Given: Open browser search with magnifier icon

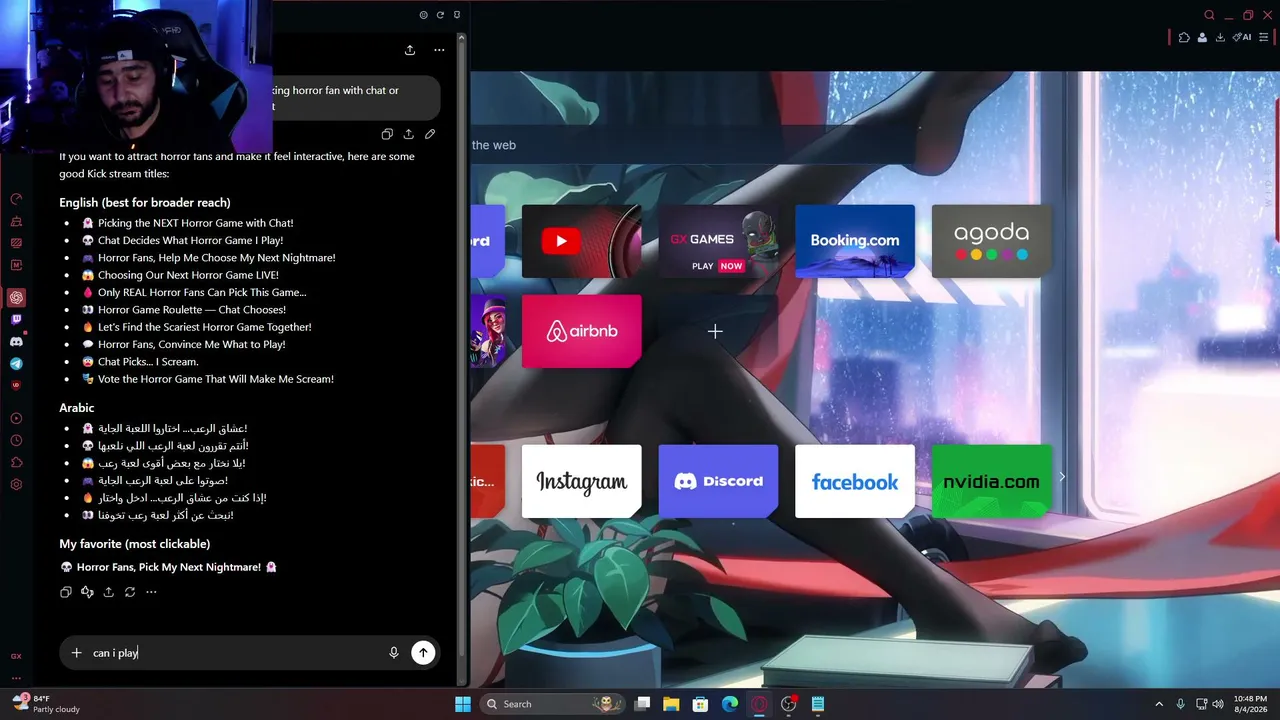Looking at the screenshot, I should tap(1209, 15).
